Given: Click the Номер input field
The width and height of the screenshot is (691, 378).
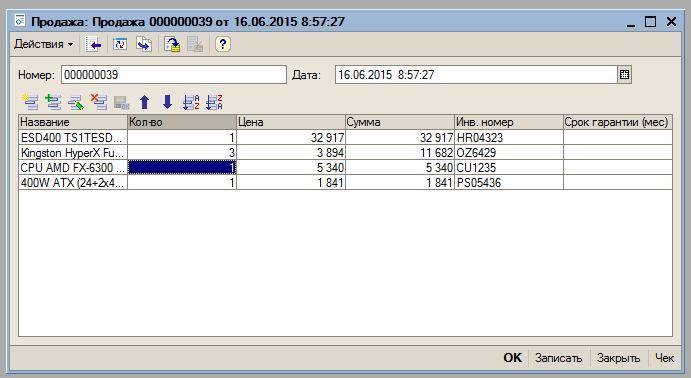Looking at the screenshot, I should [x=174, y=75].
